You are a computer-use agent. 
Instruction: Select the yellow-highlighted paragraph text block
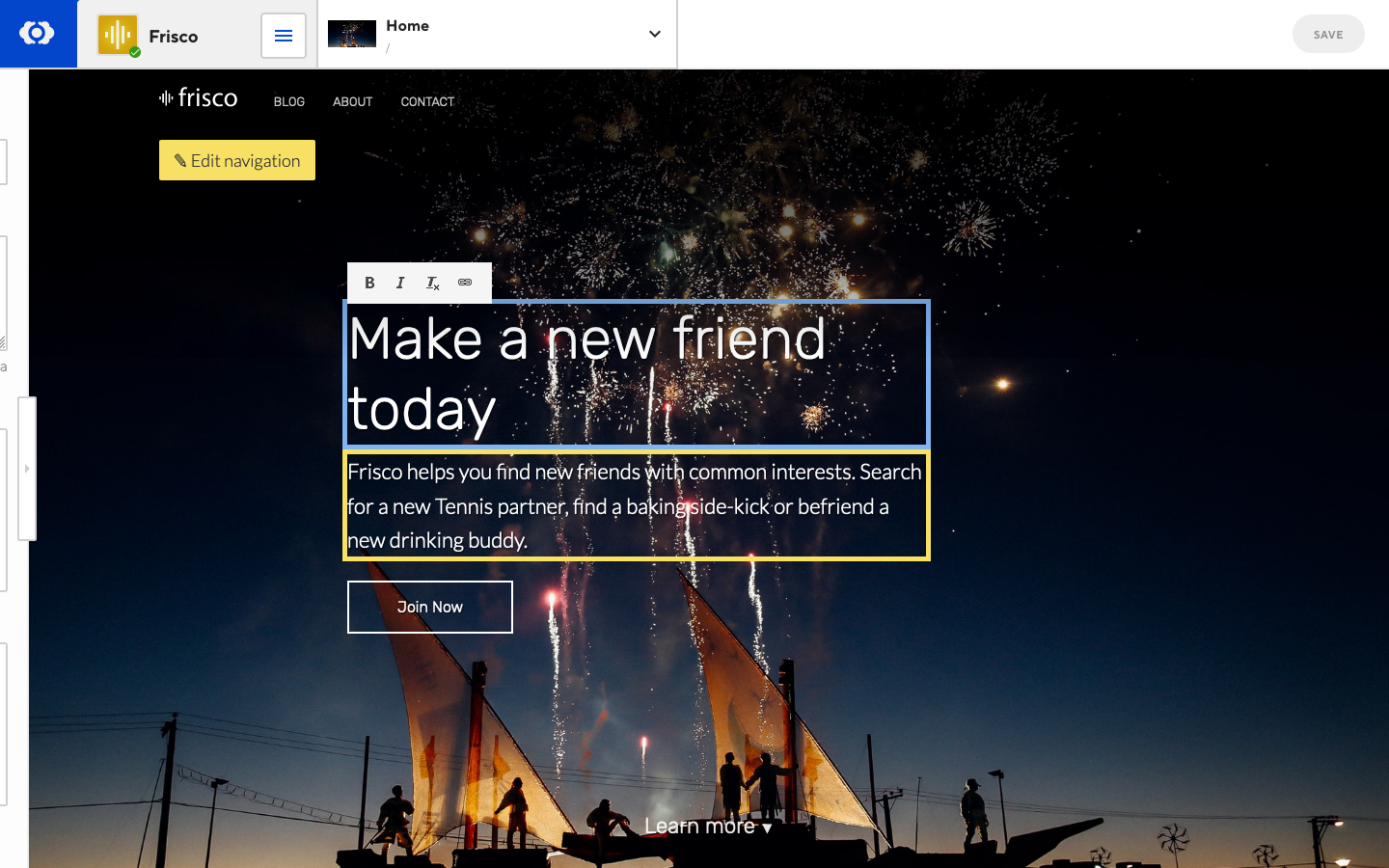click(637, 505)
